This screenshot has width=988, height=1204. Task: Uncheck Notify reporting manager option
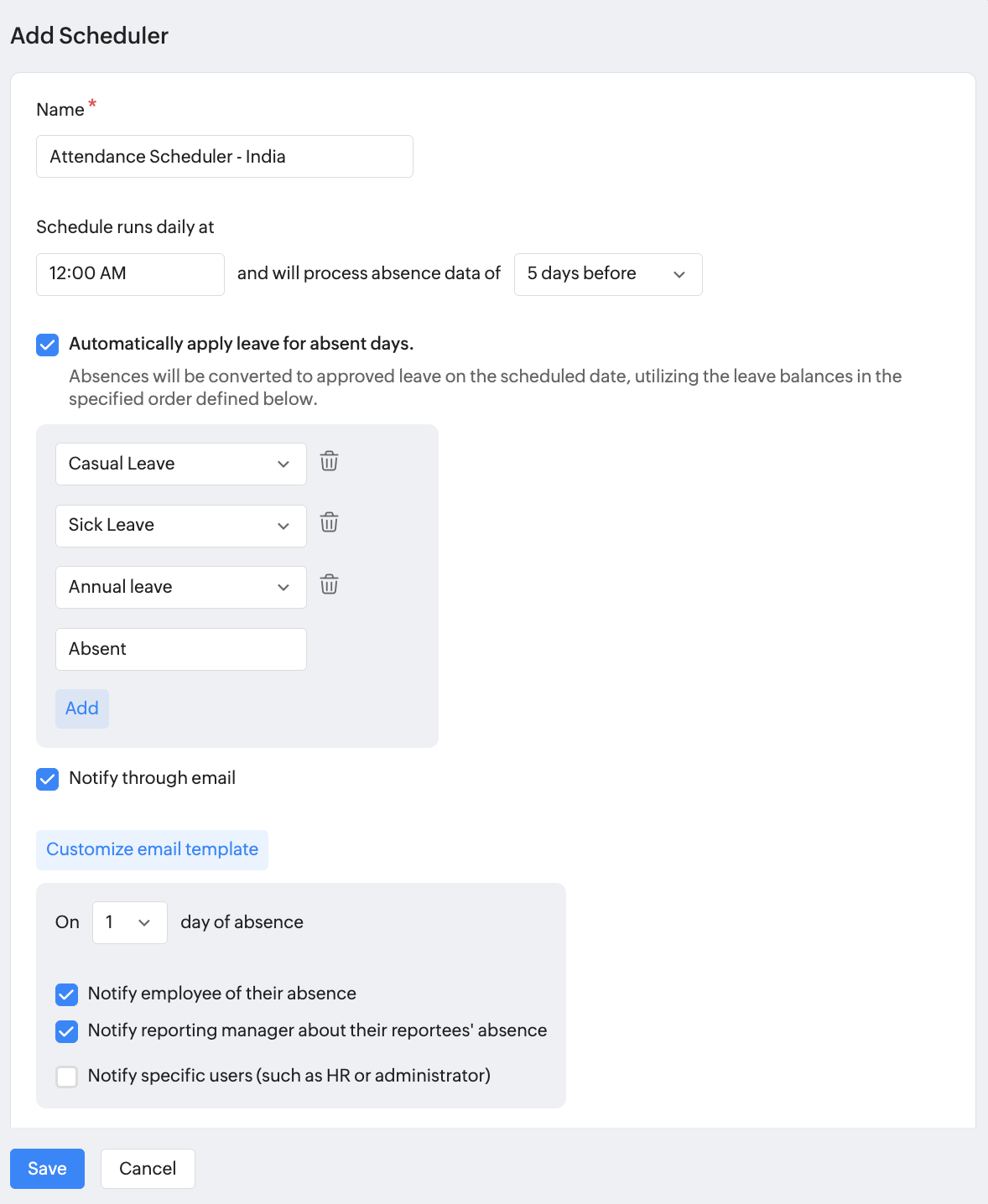click(x=67, y=1031)
